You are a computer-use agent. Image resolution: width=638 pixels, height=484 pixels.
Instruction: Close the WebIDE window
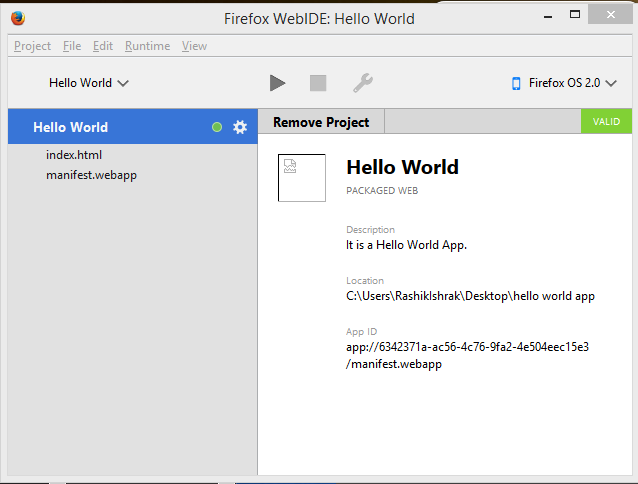click(x=610, y=15)
